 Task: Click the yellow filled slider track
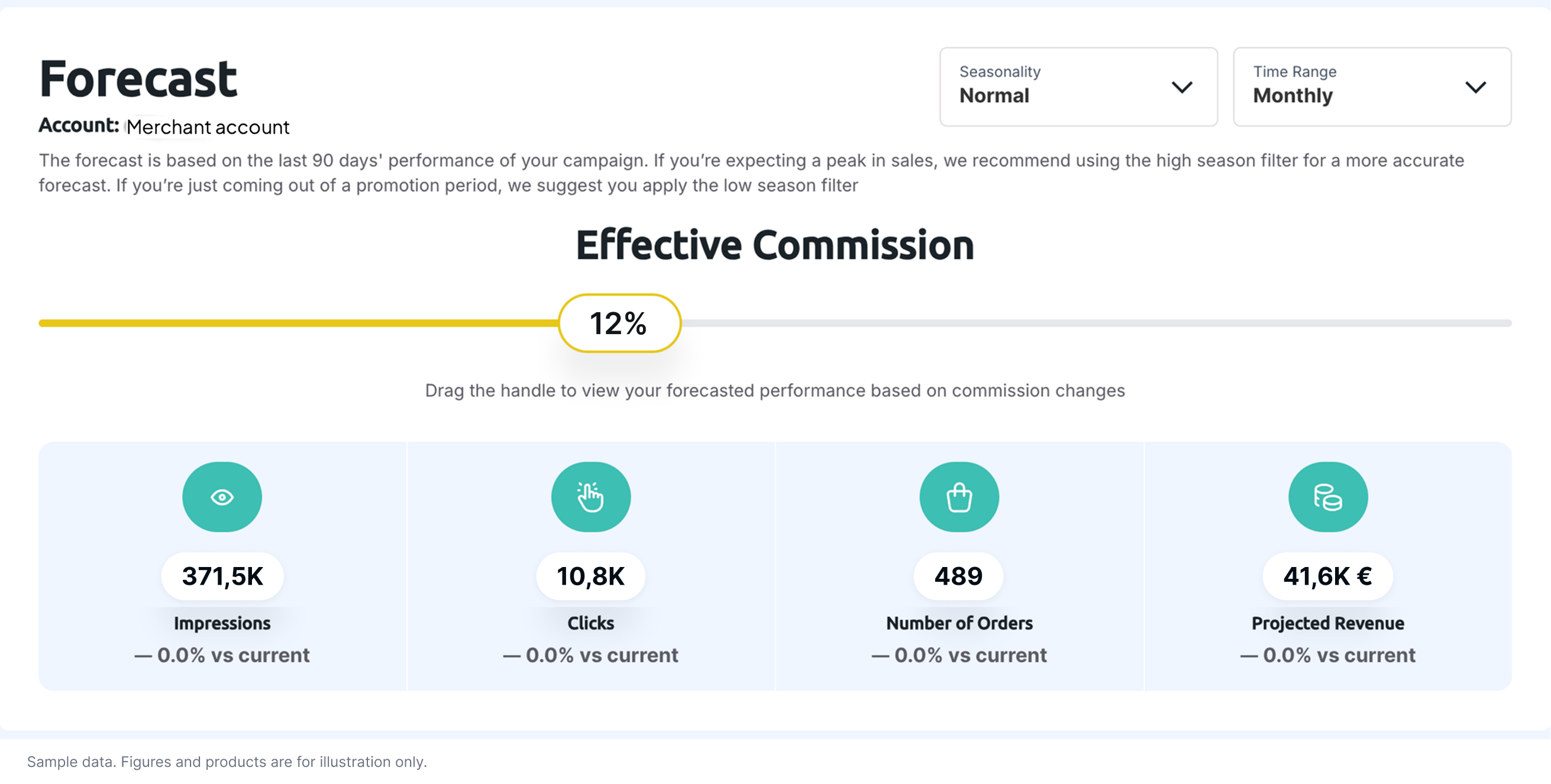(x=298, y=323)
